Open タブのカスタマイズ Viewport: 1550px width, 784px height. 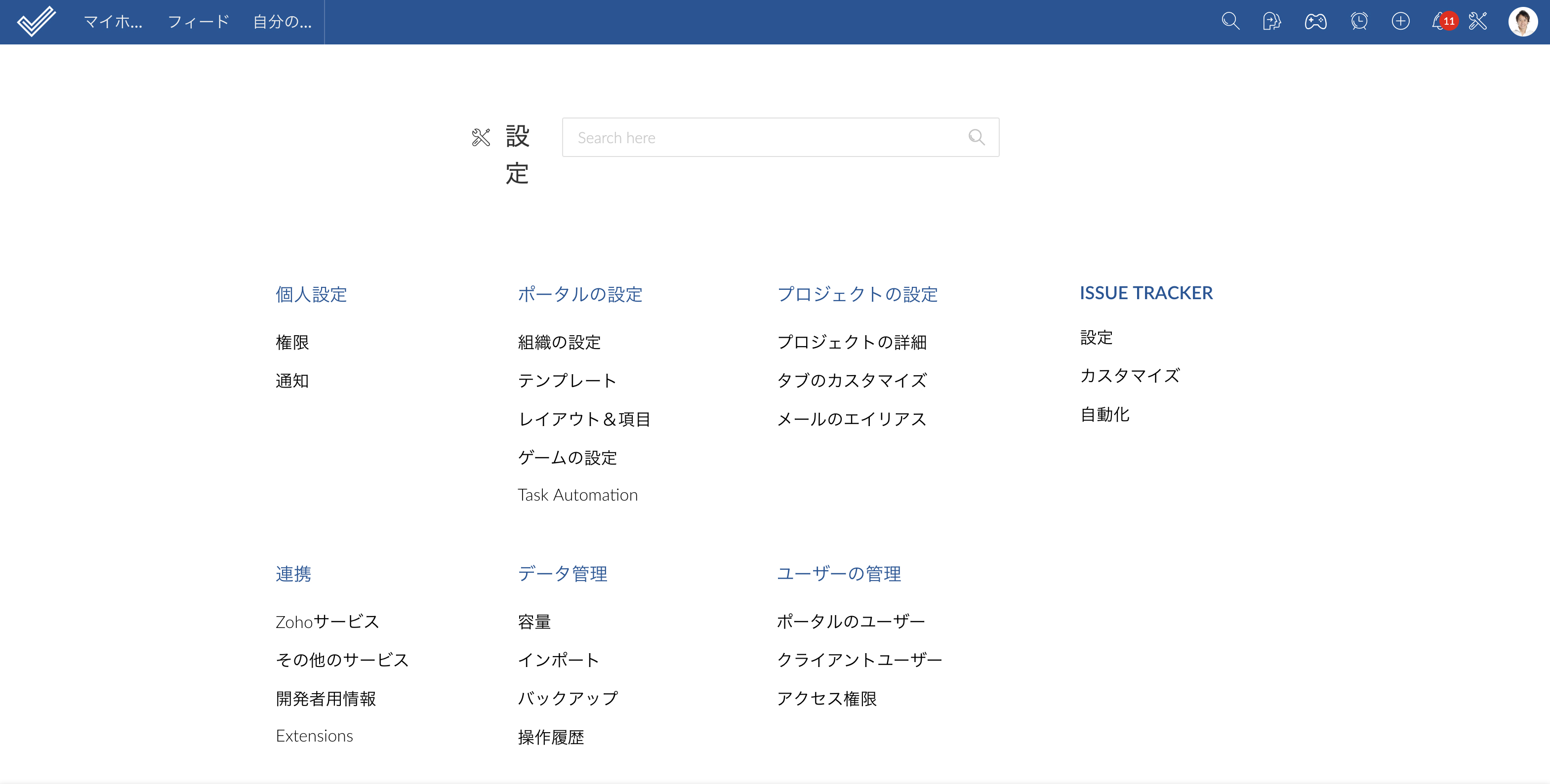coord(852,381)
